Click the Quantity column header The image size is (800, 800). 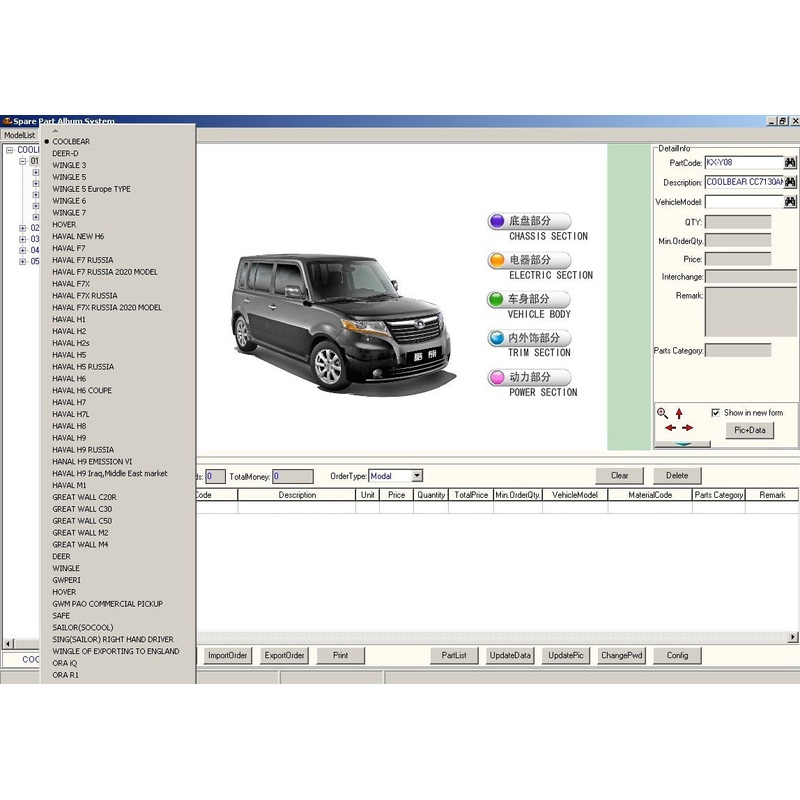click(x=431, y=495)
